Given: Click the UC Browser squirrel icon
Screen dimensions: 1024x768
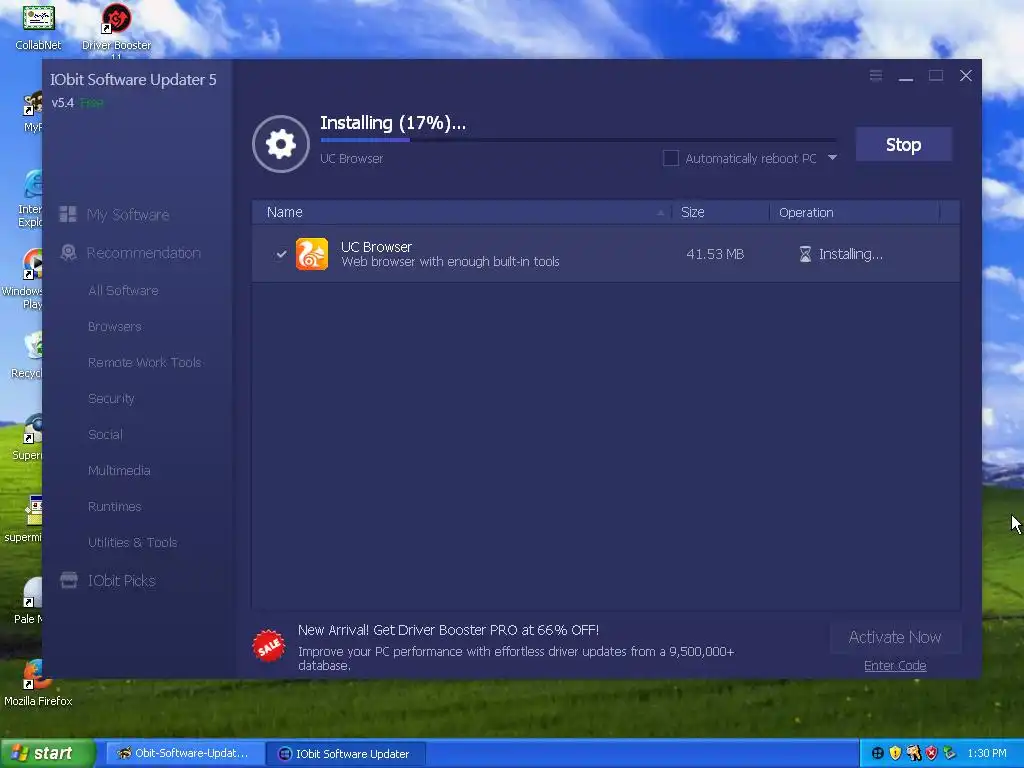Looking at the screenshot, I should click(x=312, y=254).
